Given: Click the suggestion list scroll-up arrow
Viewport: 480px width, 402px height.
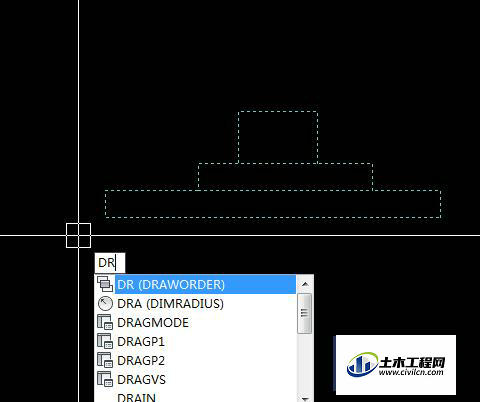Looking at the screenshot, I should (305, 284).
